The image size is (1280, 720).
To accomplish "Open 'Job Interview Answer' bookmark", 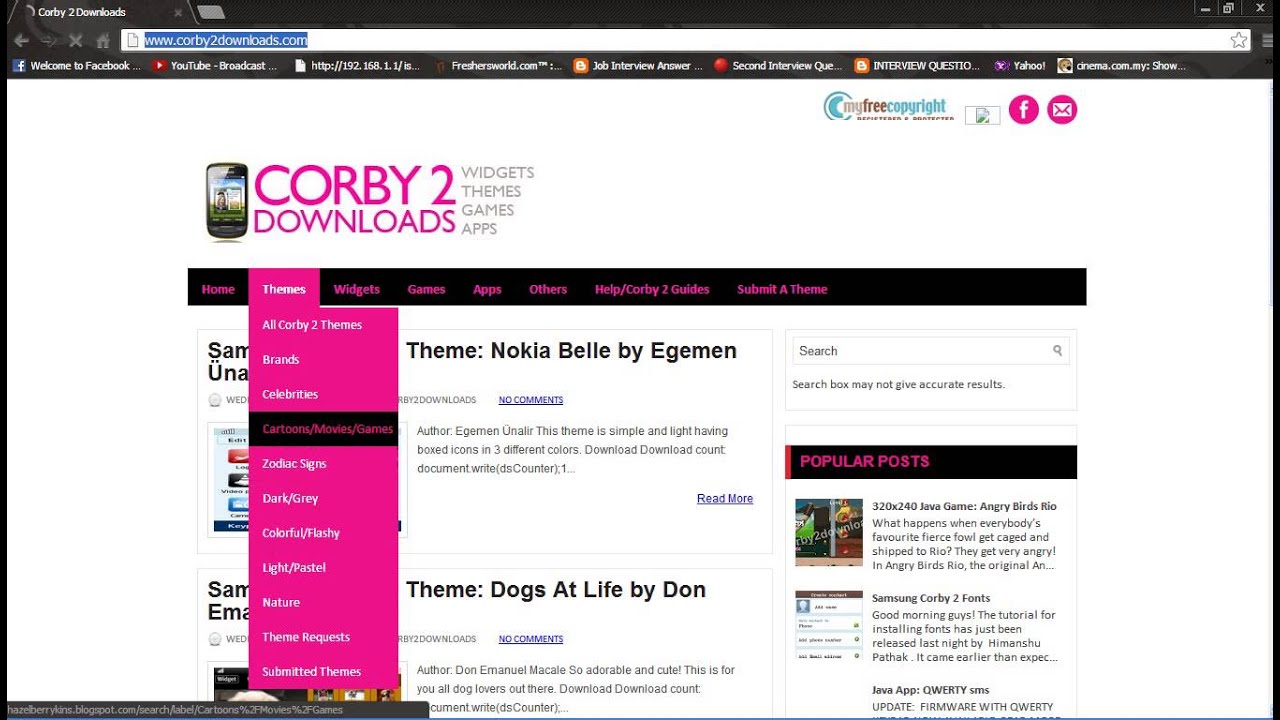I will (x=639, y=66).
